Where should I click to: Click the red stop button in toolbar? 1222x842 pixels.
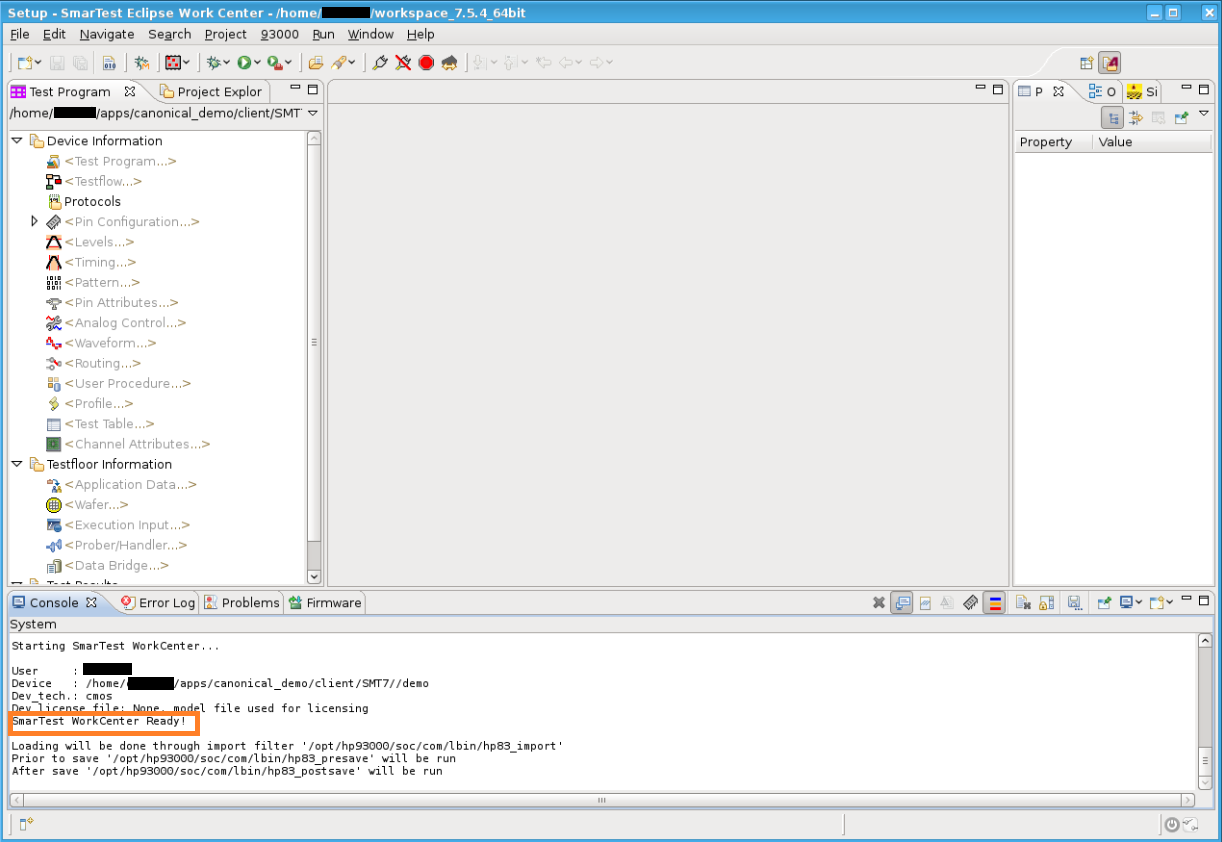click(x=426, y=63)
